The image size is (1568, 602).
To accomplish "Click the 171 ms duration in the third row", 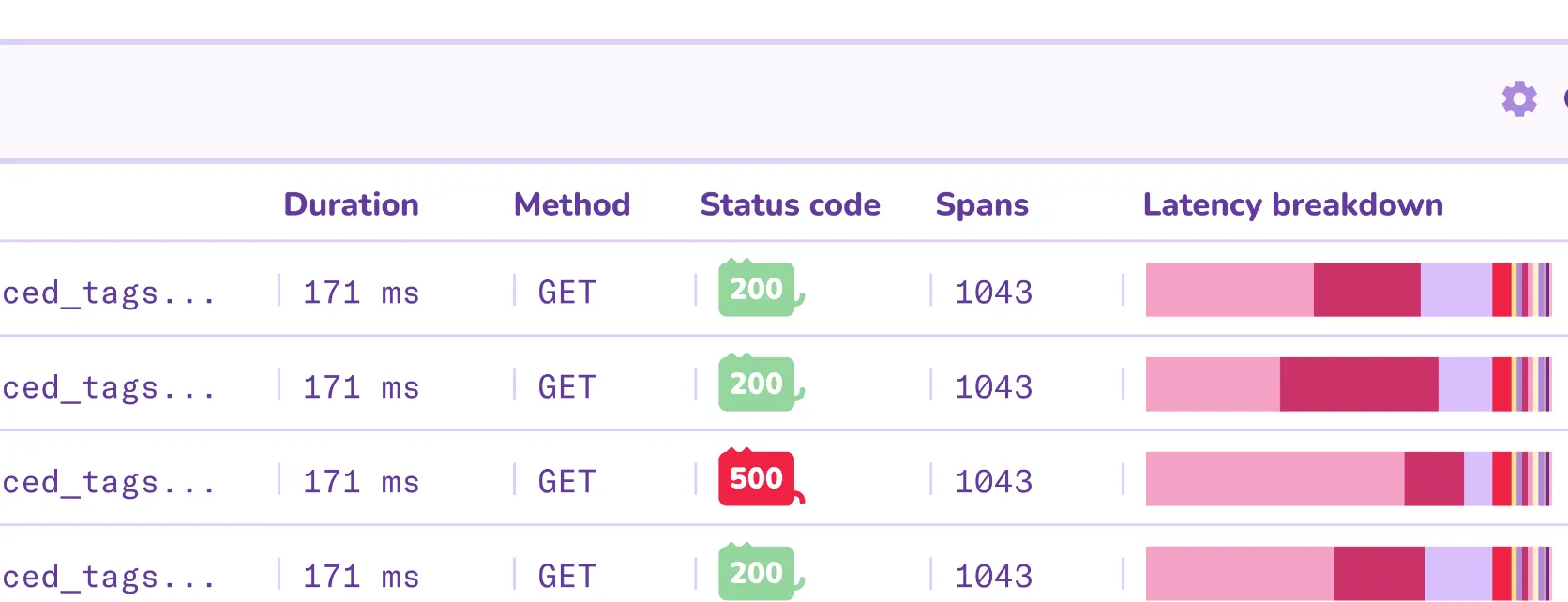I will [x=361, y=481].
